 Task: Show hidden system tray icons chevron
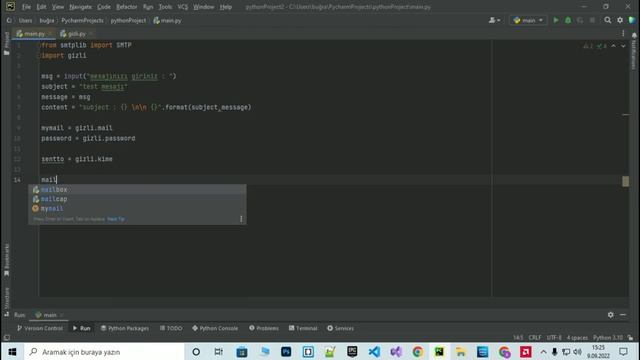[543, 351]
